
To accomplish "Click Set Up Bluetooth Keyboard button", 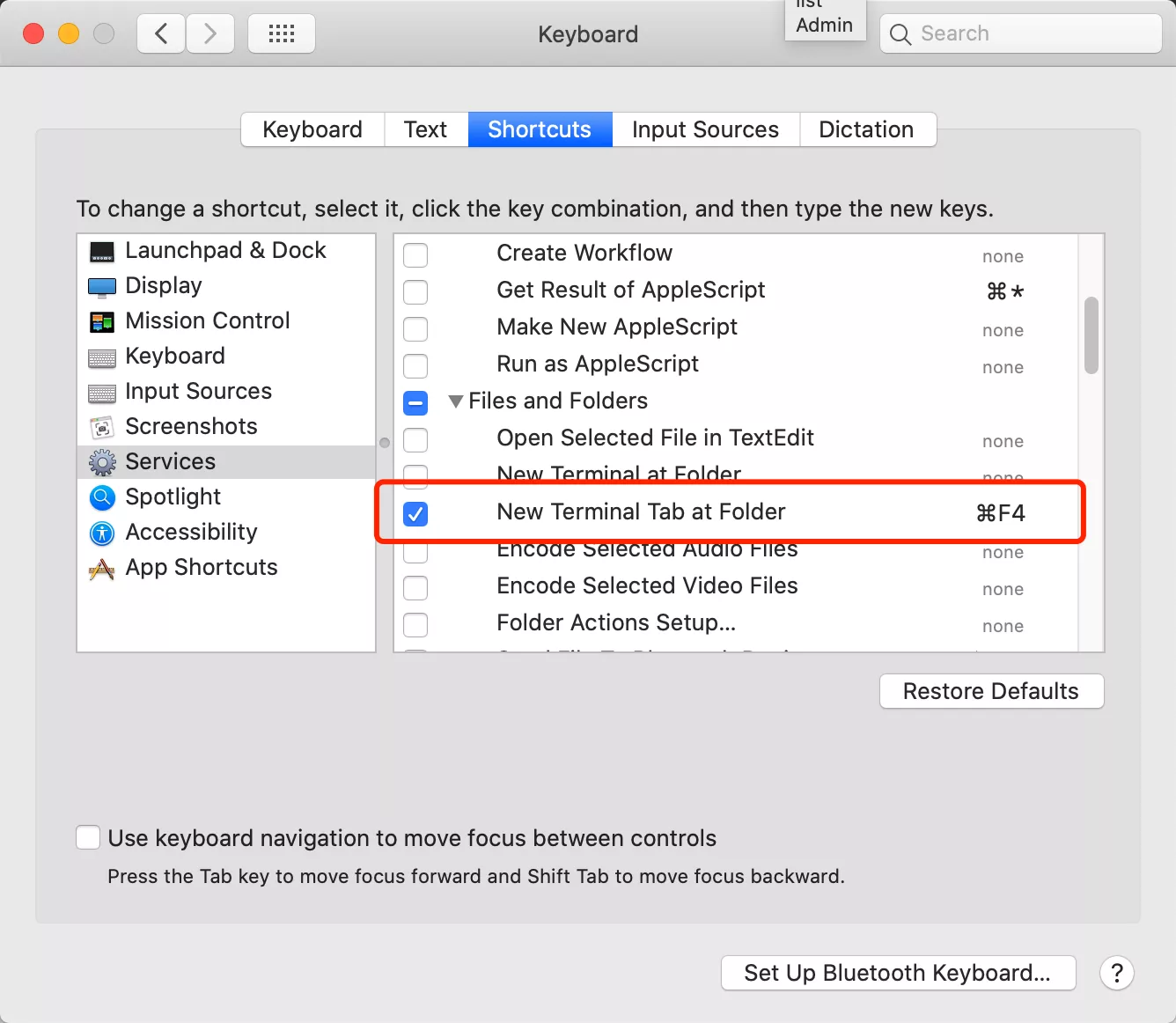I will (898, 973).
